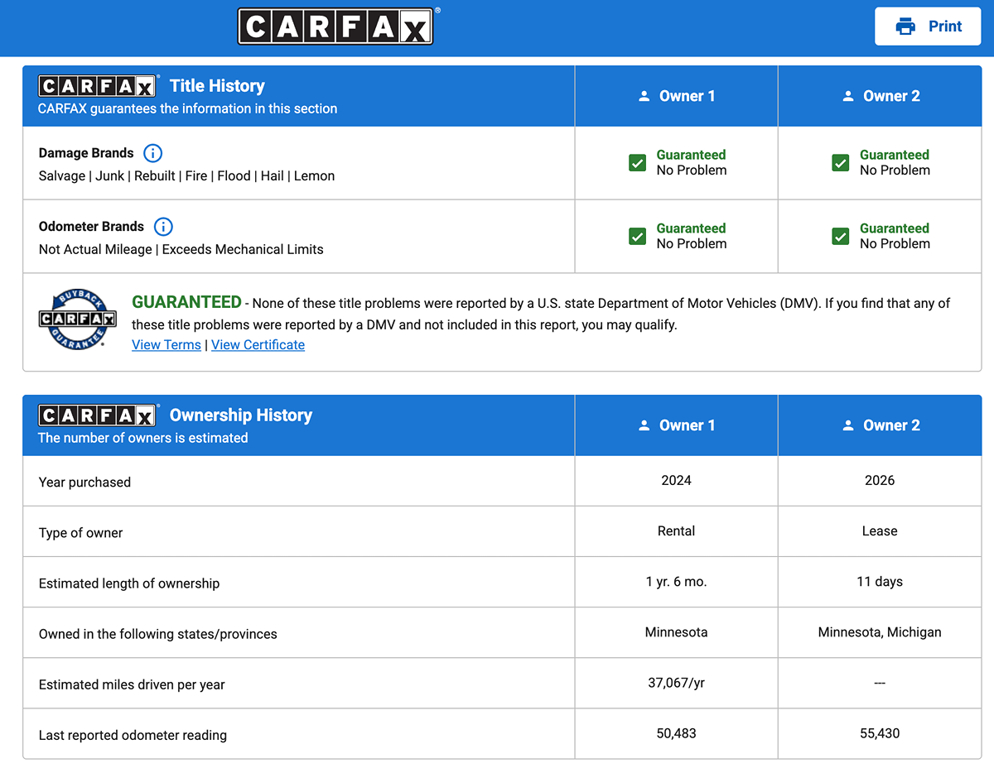The height and width of the screenshot is (768, 994).
Task: Open the View Terms link
Action: click(166, 345)
